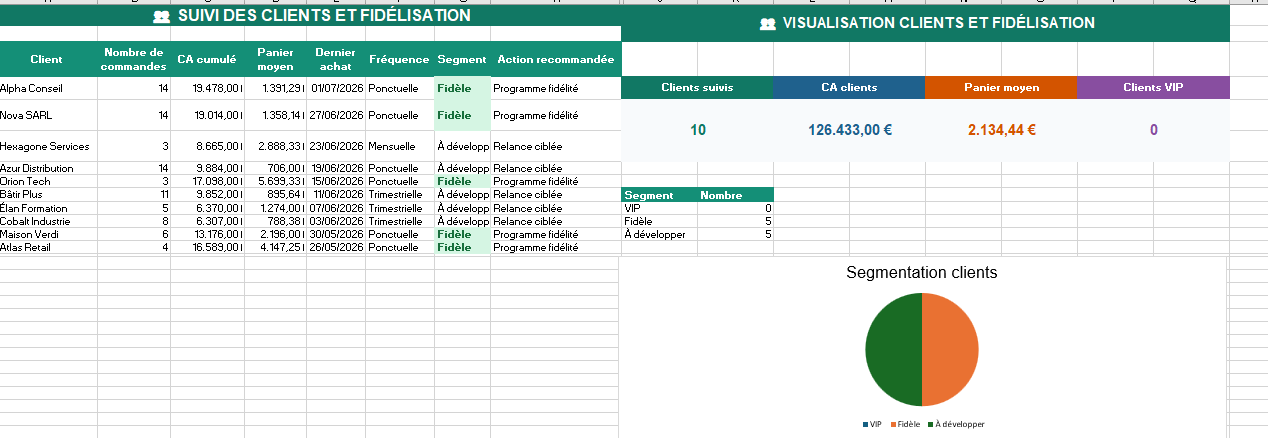The height and width of the screenshot is (438, 1268).
Task: Click the À développer legend entry
Action: pyautogui.click(x=956, y=424)
